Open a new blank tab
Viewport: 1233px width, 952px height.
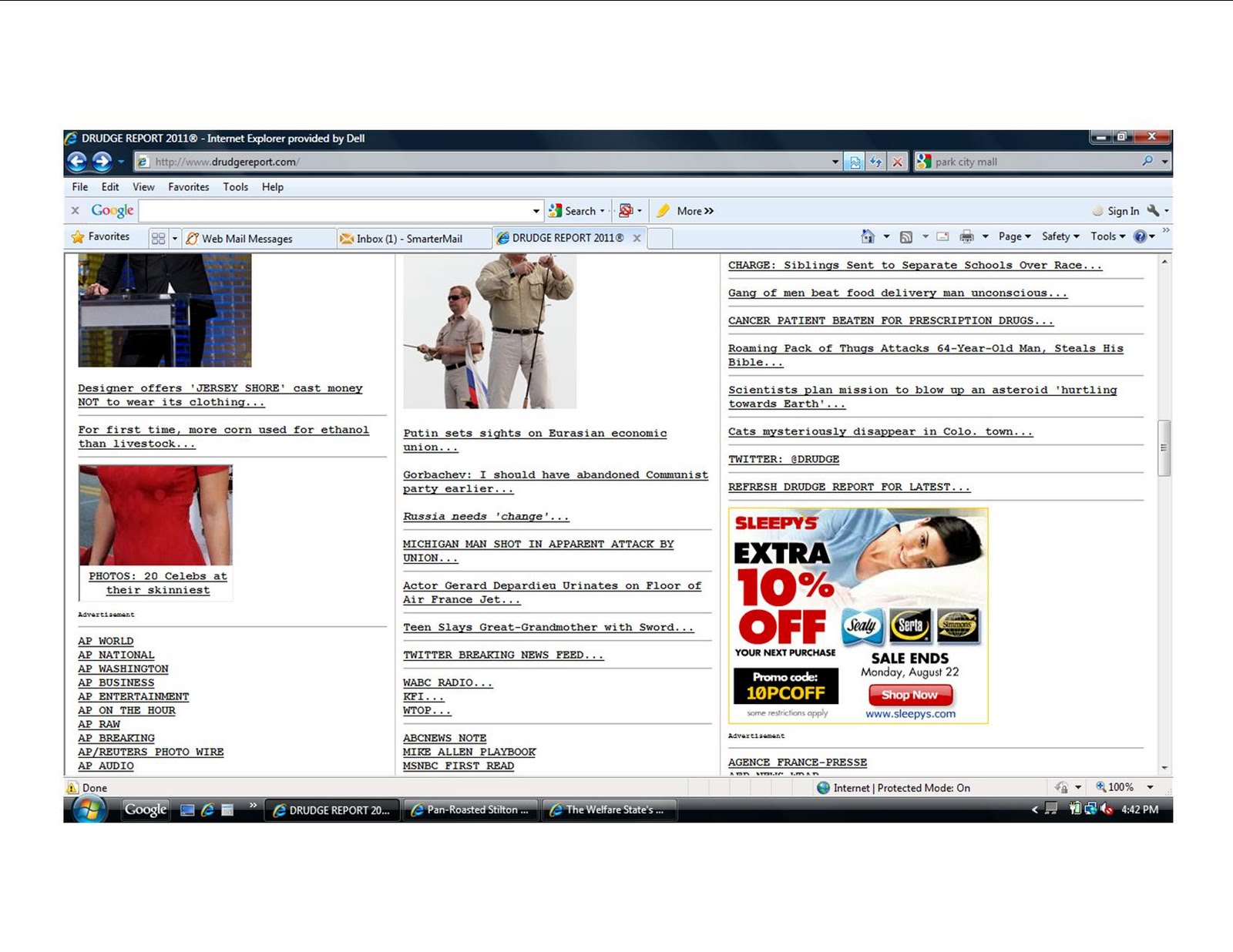[660, 239]
